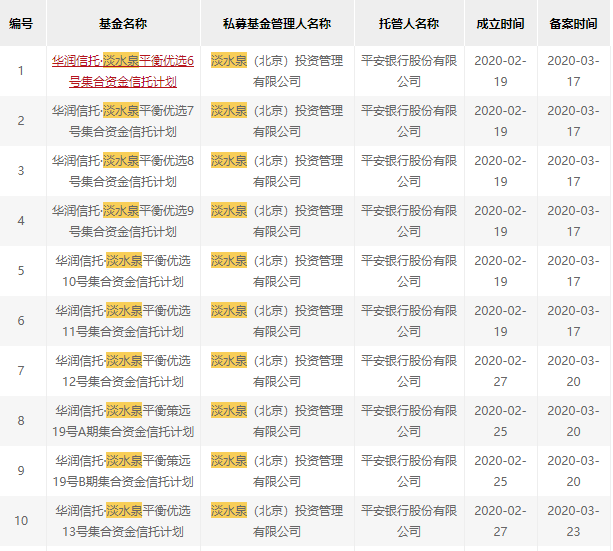Click manager 淡水泉（北京）投资管理有限公司 in row 7
Viewport: 613px width, 551px height.
277,371
